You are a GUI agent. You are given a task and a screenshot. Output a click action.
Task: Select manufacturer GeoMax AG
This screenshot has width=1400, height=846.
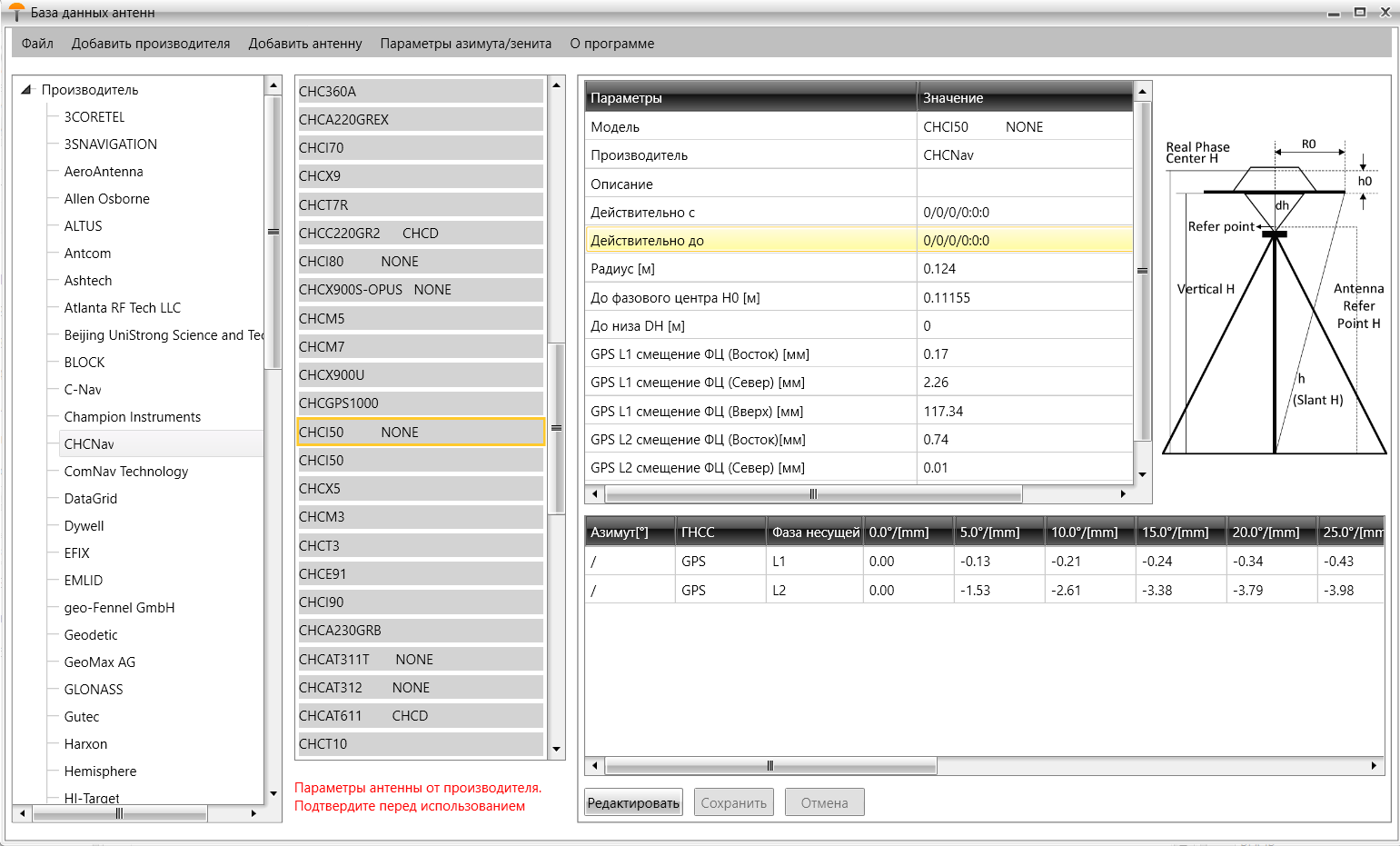click(100, 662)
